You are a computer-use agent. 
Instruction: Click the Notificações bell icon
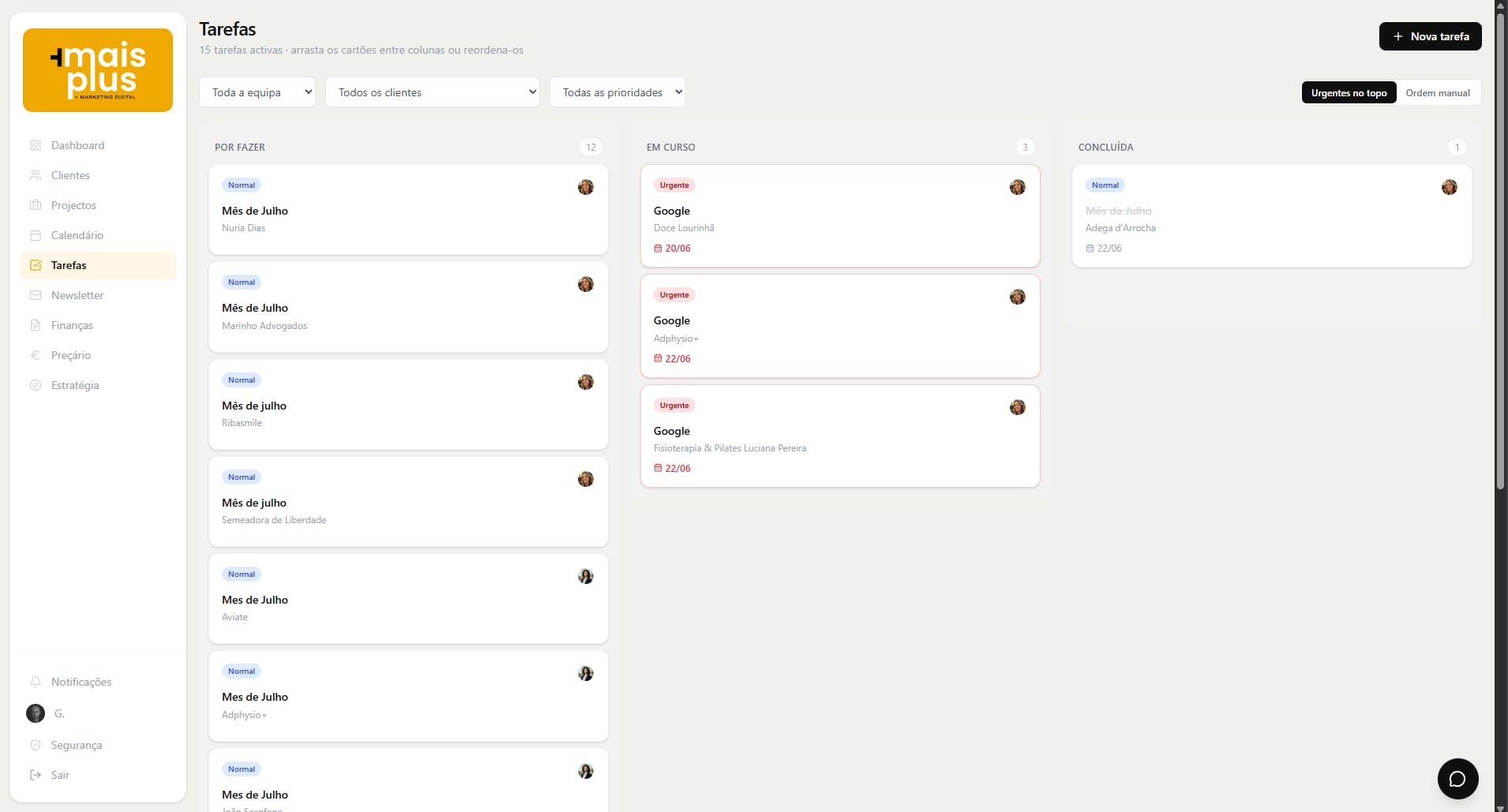(x=36, y=682)
